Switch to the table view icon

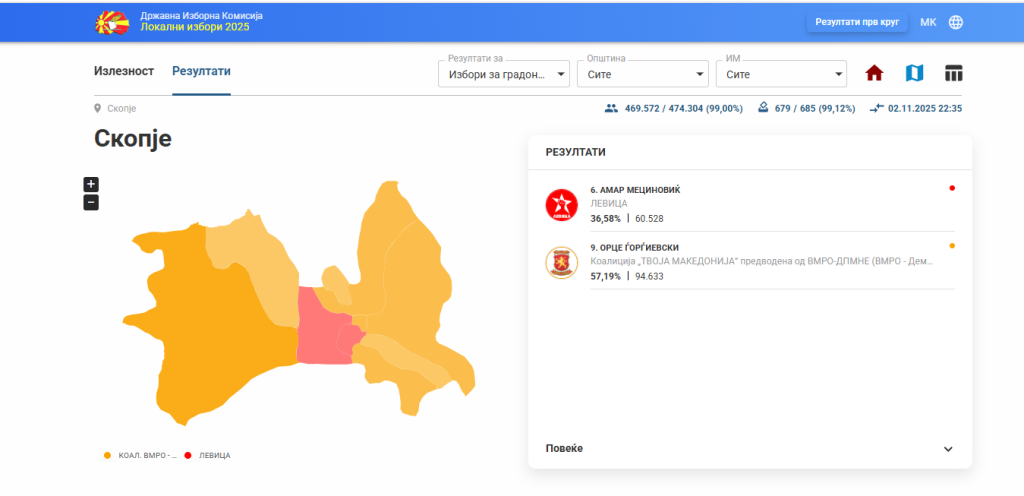(953, 73)
